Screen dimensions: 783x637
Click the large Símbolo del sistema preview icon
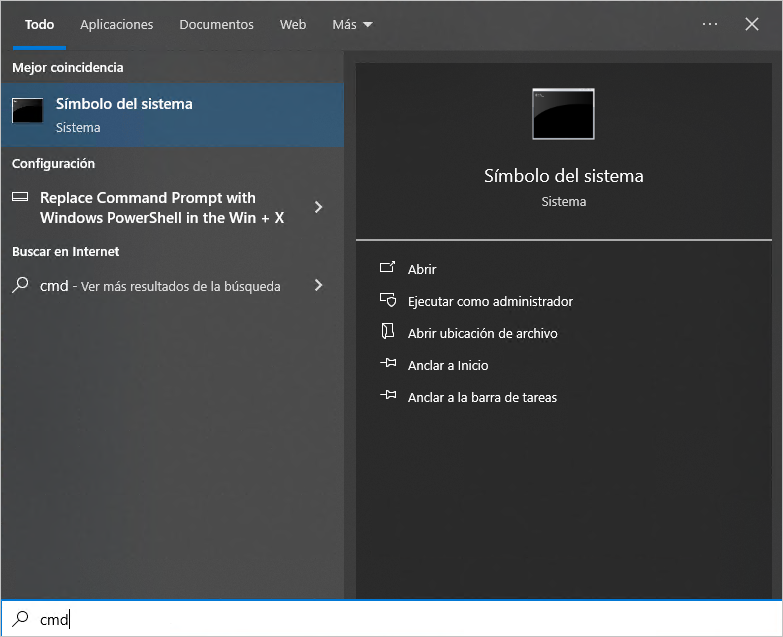click(x=563, y=114)
